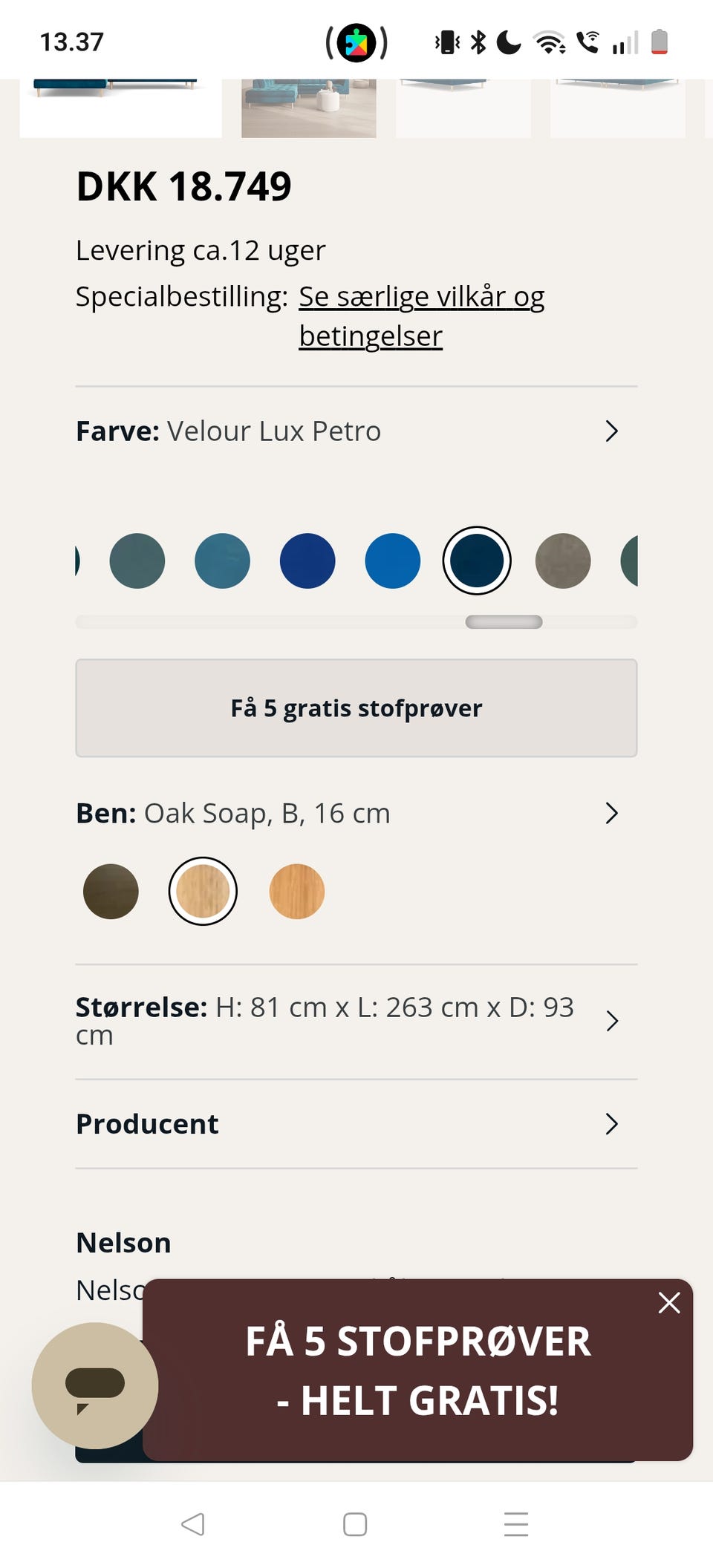Open the chat bubble icon
713x1568 pixels.
point(95,1385)
